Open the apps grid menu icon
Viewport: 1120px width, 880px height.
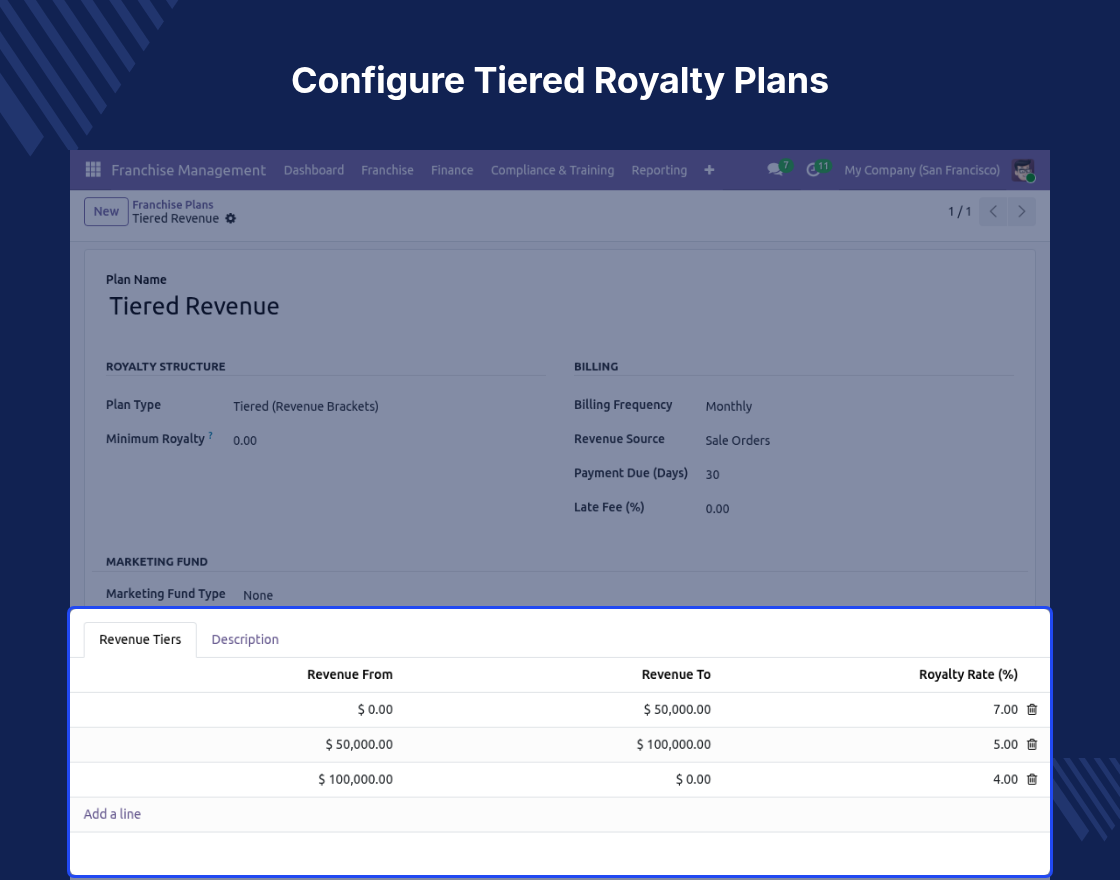coord(93,170)
